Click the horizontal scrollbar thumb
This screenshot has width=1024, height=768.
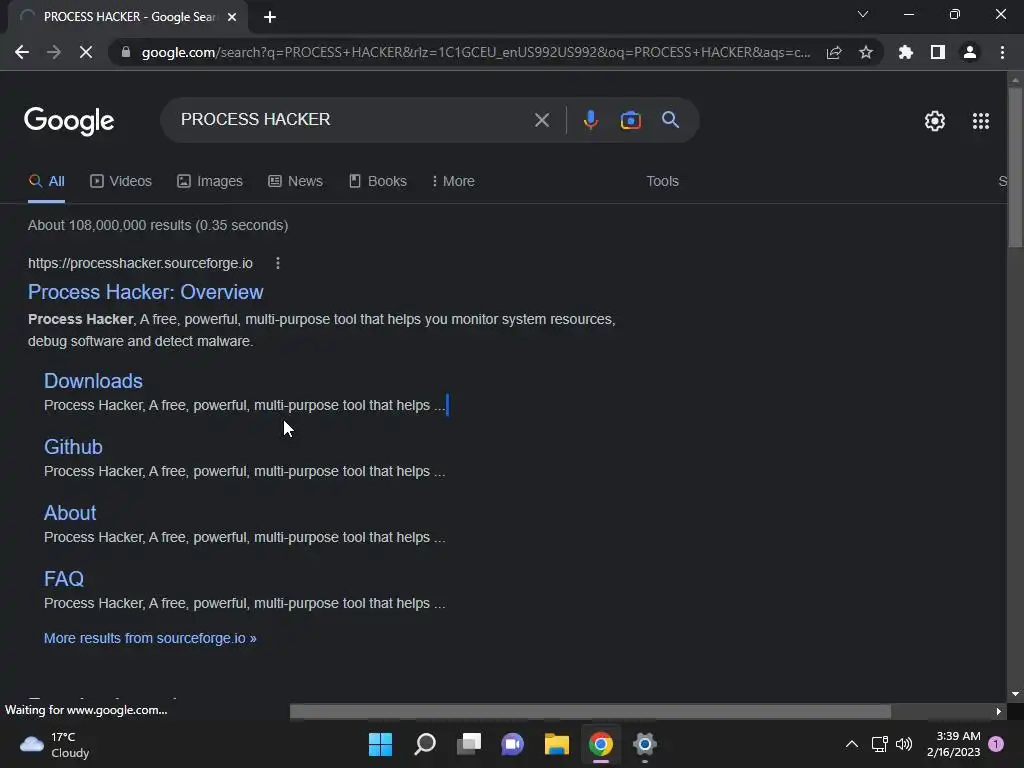(590, 711)
